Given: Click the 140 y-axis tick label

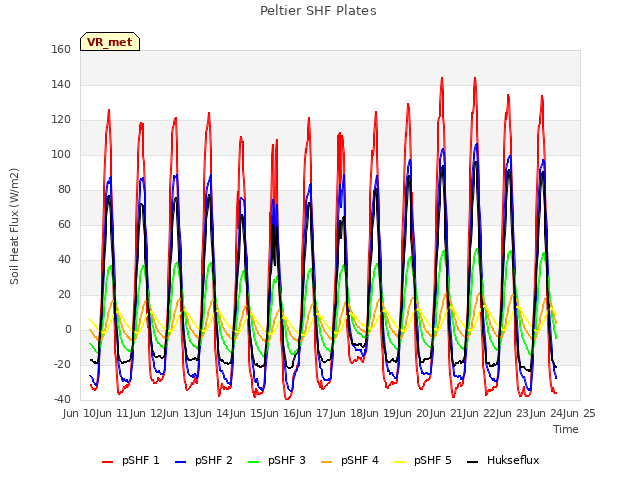Looking at the screenshot, I should [x=61, y=84].
